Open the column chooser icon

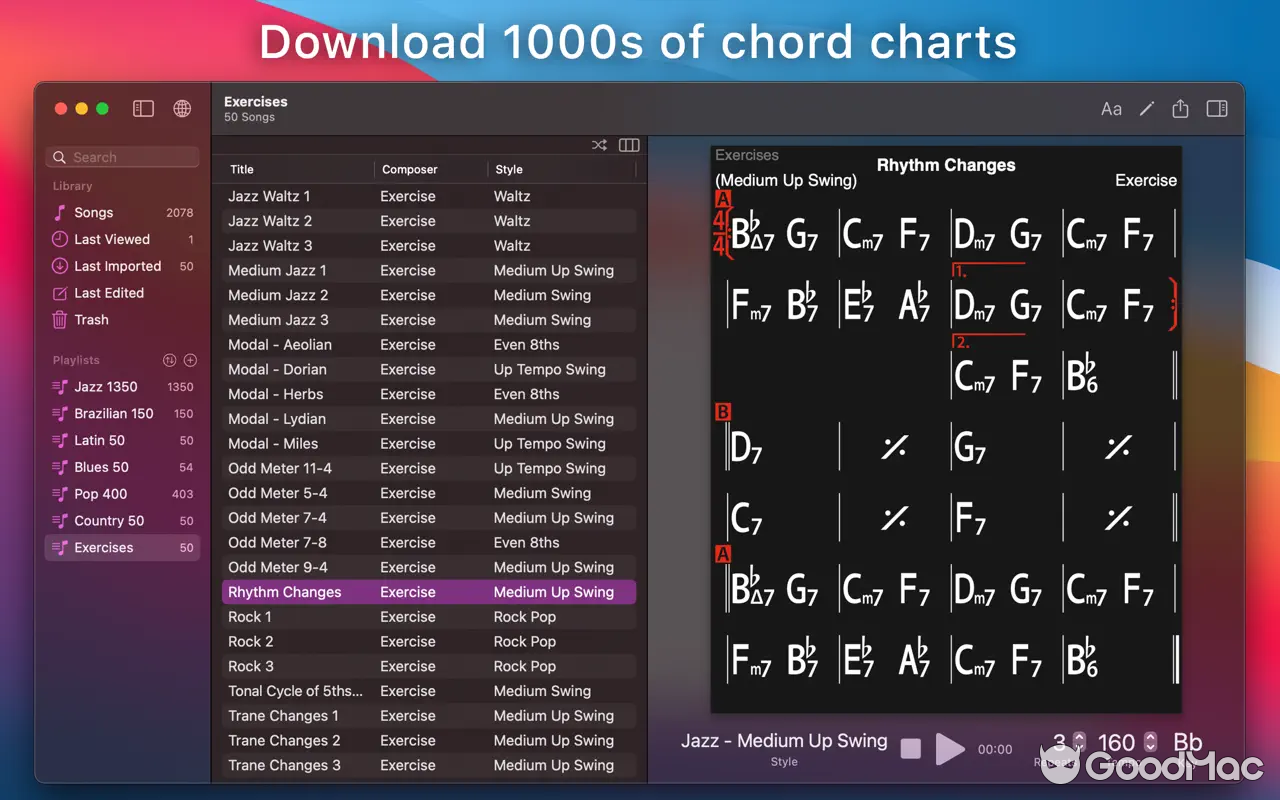pyautogui.click(x=629, y=145)
